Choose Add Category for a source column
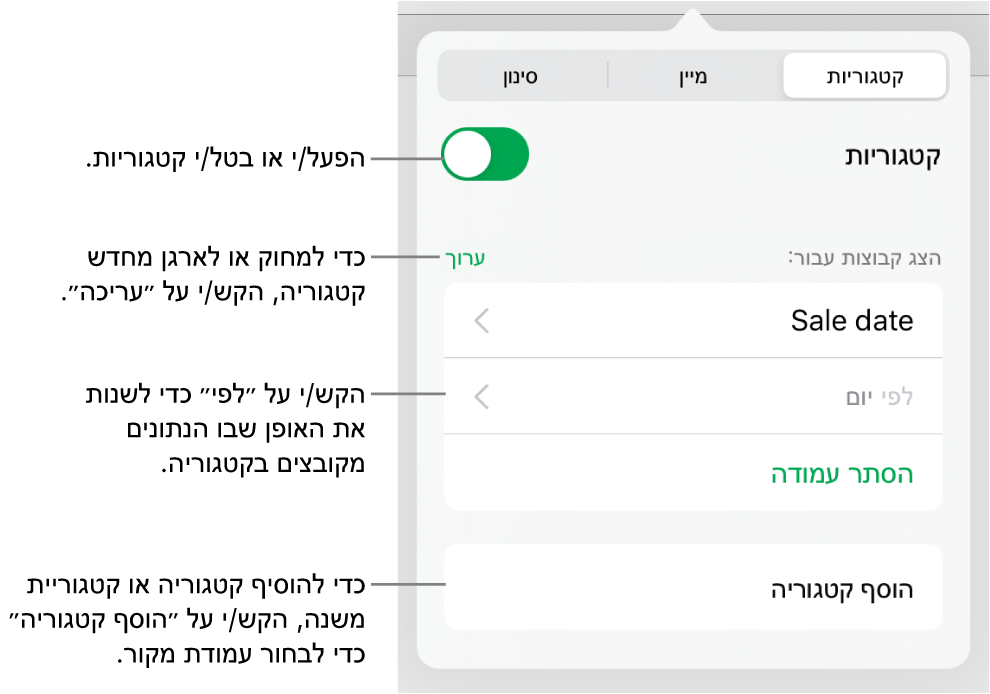 (846, 587)
